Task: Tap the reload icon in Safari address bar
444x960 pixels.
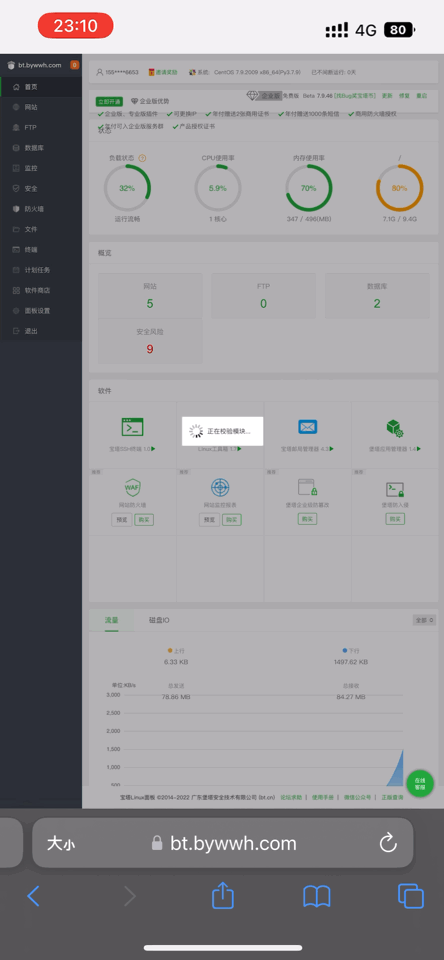Action: click(x=388, y=843)
